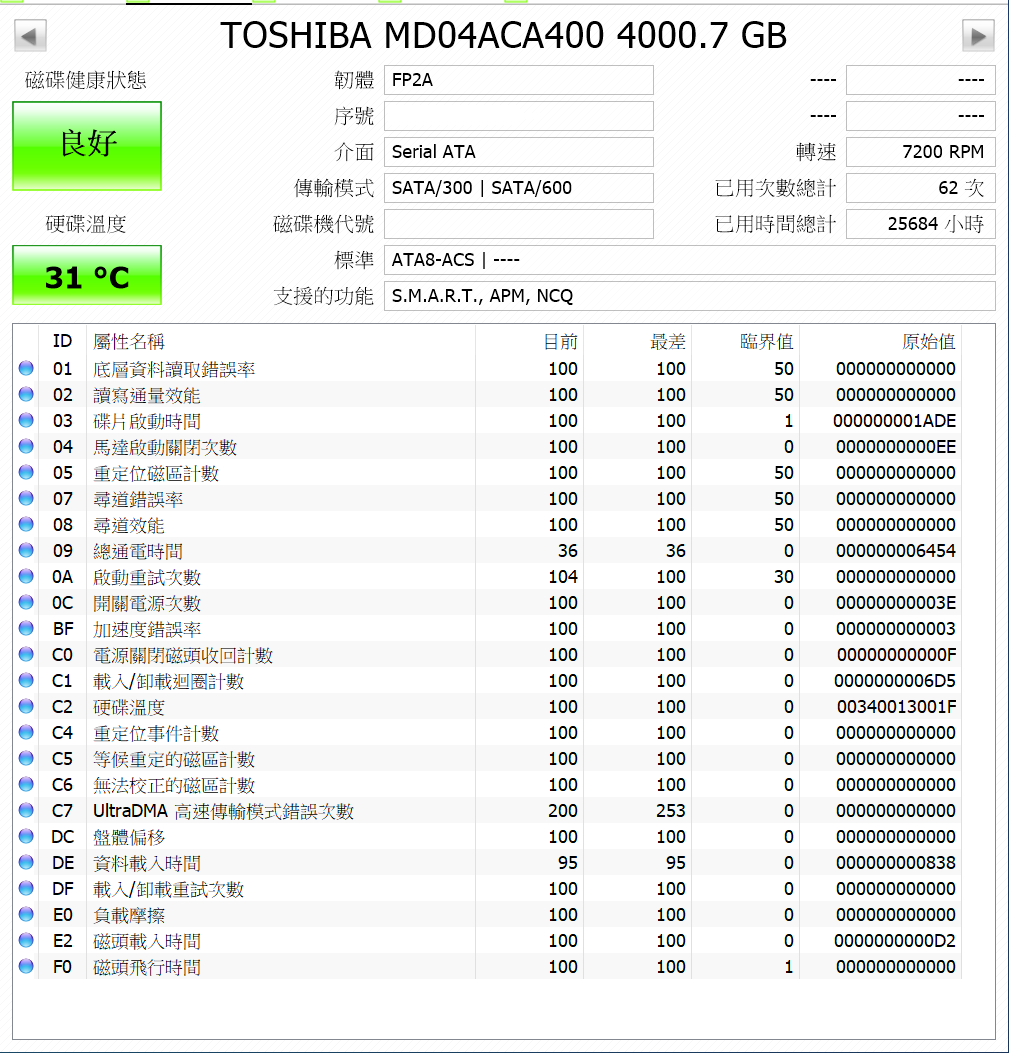Click the status icon for attribute C7
Image resolution: width=1009 pixels, height=1053 pixels.
tap(26, 810)
